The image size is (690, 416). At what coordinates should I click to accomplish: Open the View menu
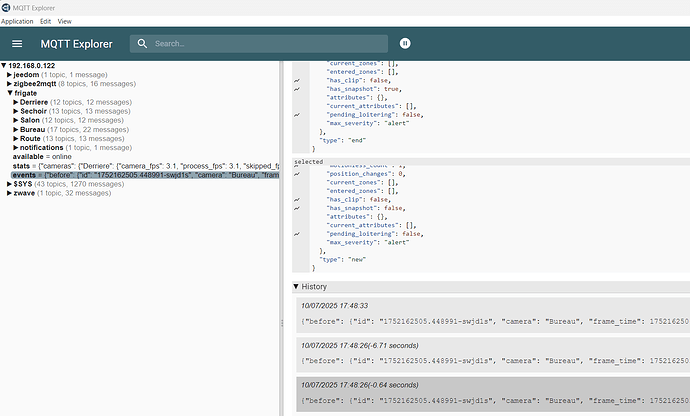(64, 21)
